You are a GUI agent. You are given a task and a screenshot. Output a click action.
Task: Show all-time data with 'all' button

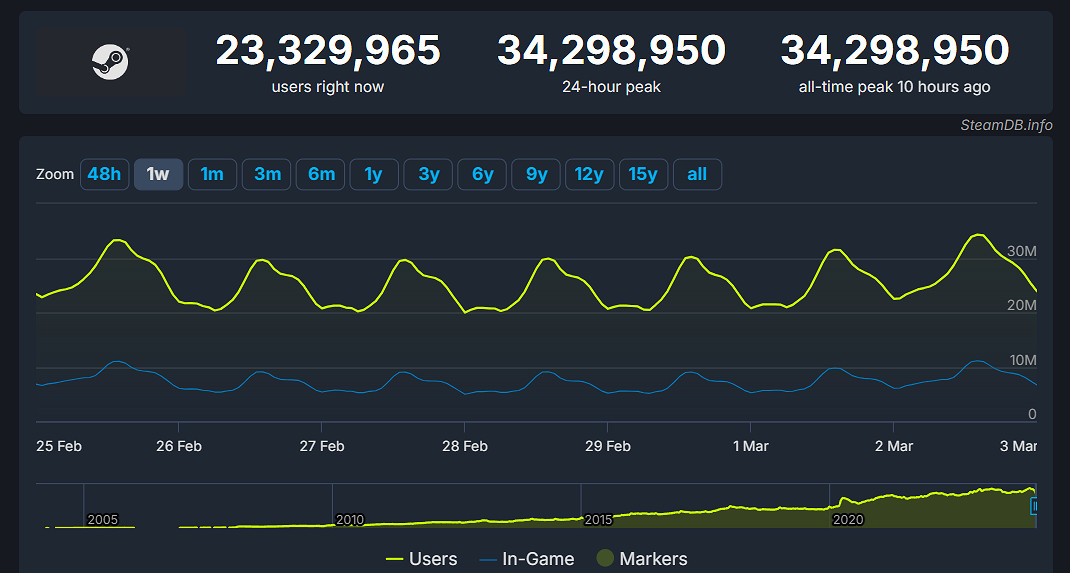point(697,174)
